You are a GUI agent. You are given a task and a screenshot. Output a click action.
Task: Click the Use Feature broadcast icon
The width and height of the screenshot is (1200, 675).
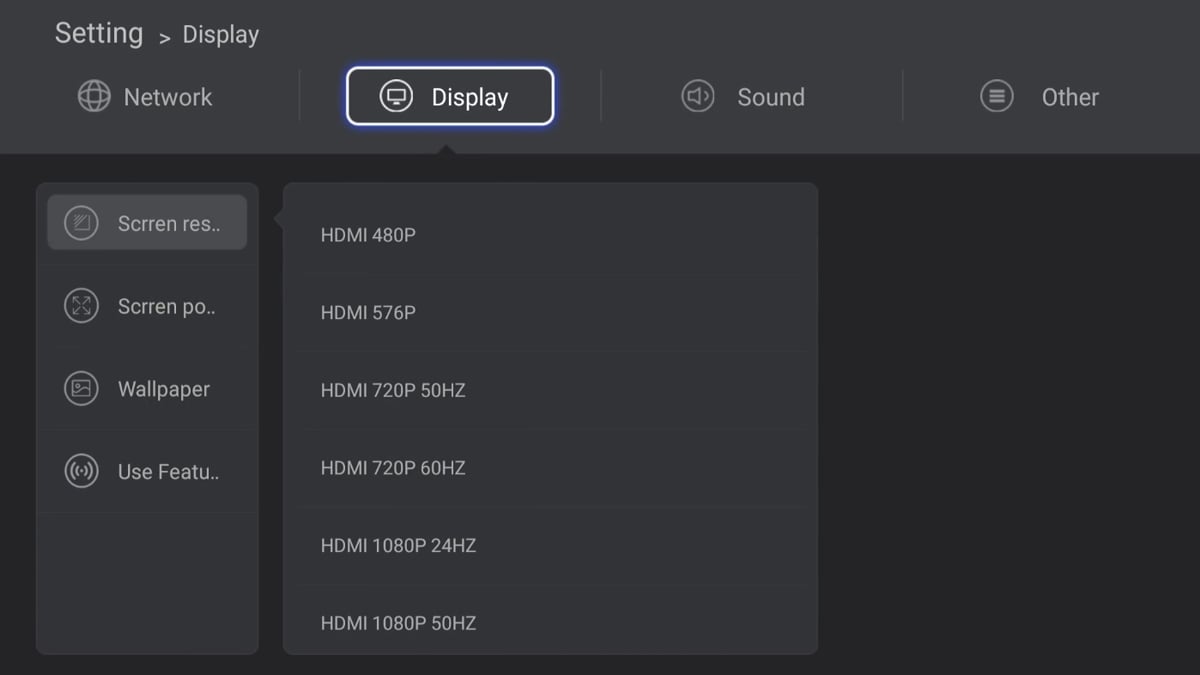point(81,471)
